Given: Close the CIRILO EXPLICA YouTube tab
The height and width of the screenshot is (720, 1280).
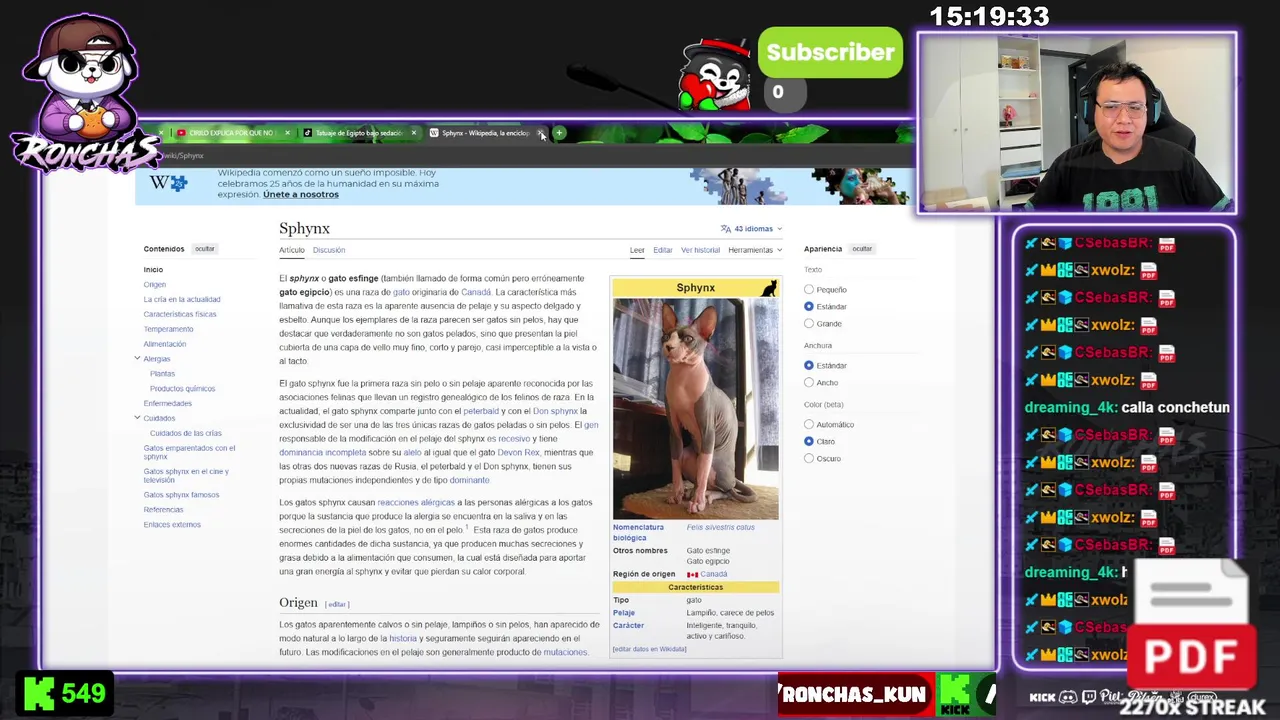Looking at the screenshot, I should (287, 133).
